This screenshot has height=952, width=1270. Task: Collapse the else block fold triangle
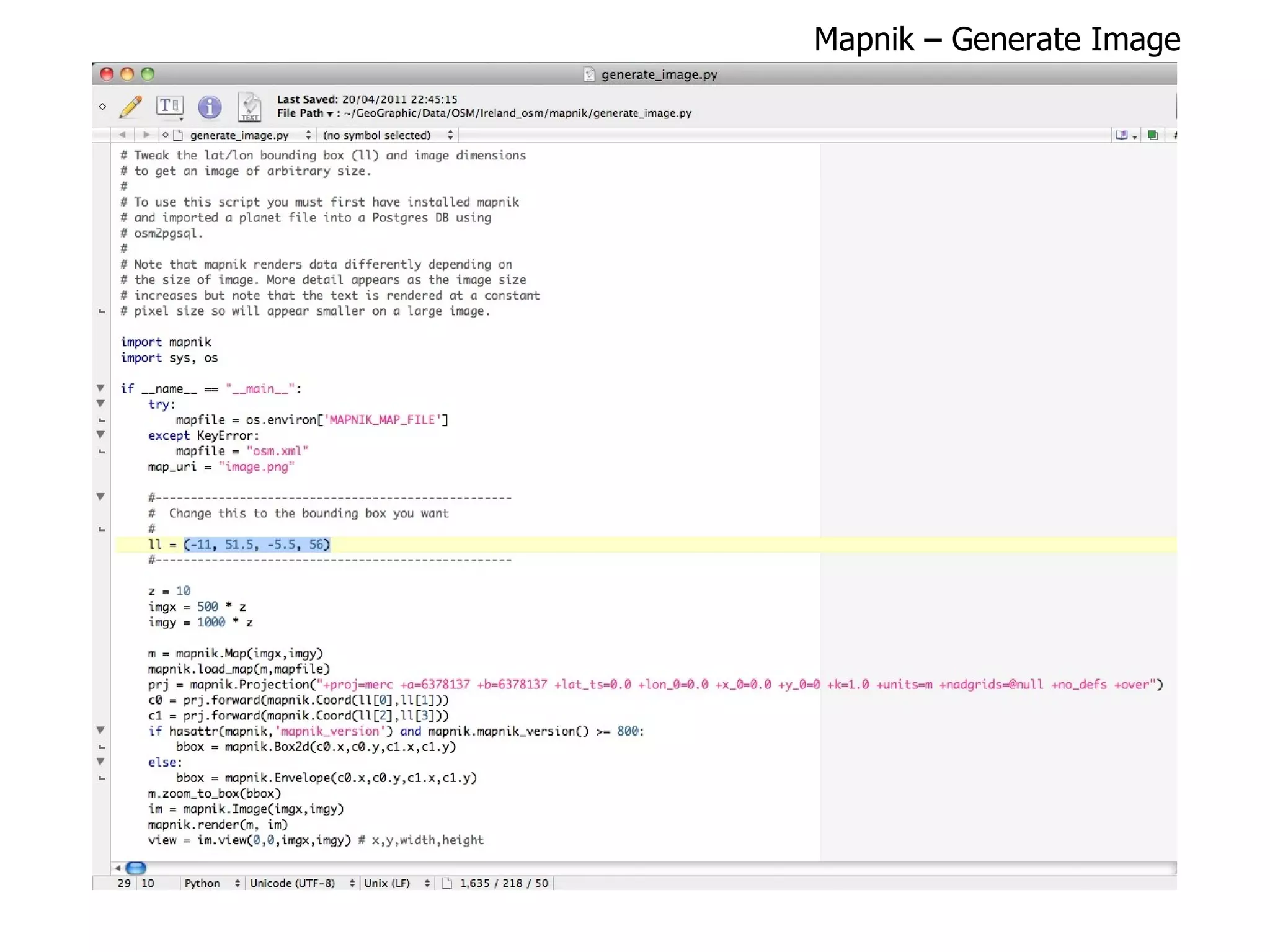point(100,762)
